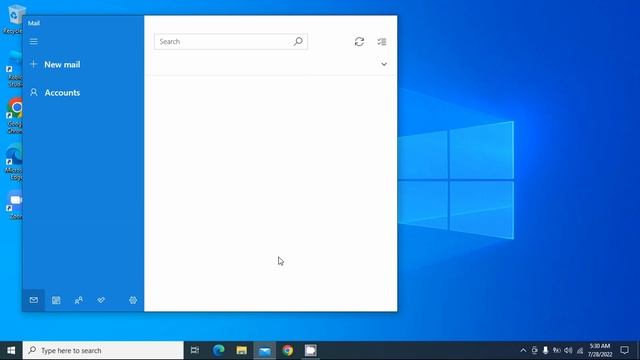Image resolution: width=640 pixels, height=360 pixels.
Task: Launch Google Chrome from taskbar
Action: point(288,351)
